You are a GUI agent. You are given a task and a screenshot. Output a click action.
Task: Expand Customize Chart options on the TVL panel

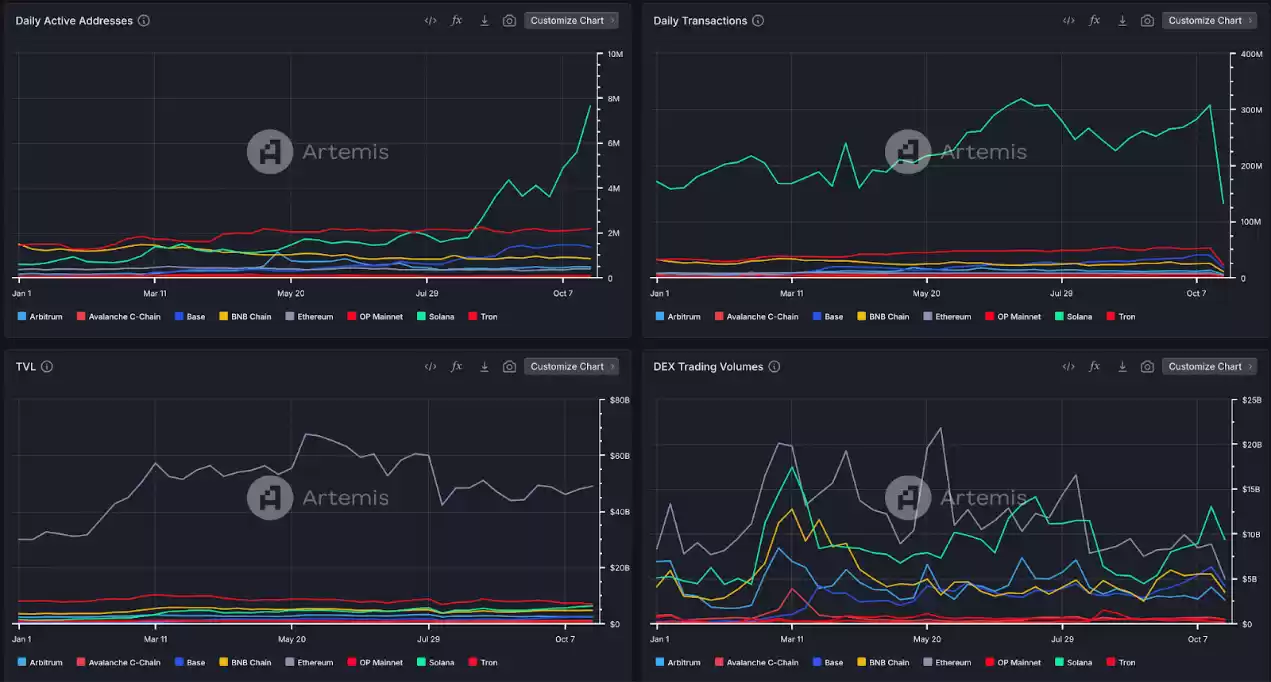pos(610,366)
